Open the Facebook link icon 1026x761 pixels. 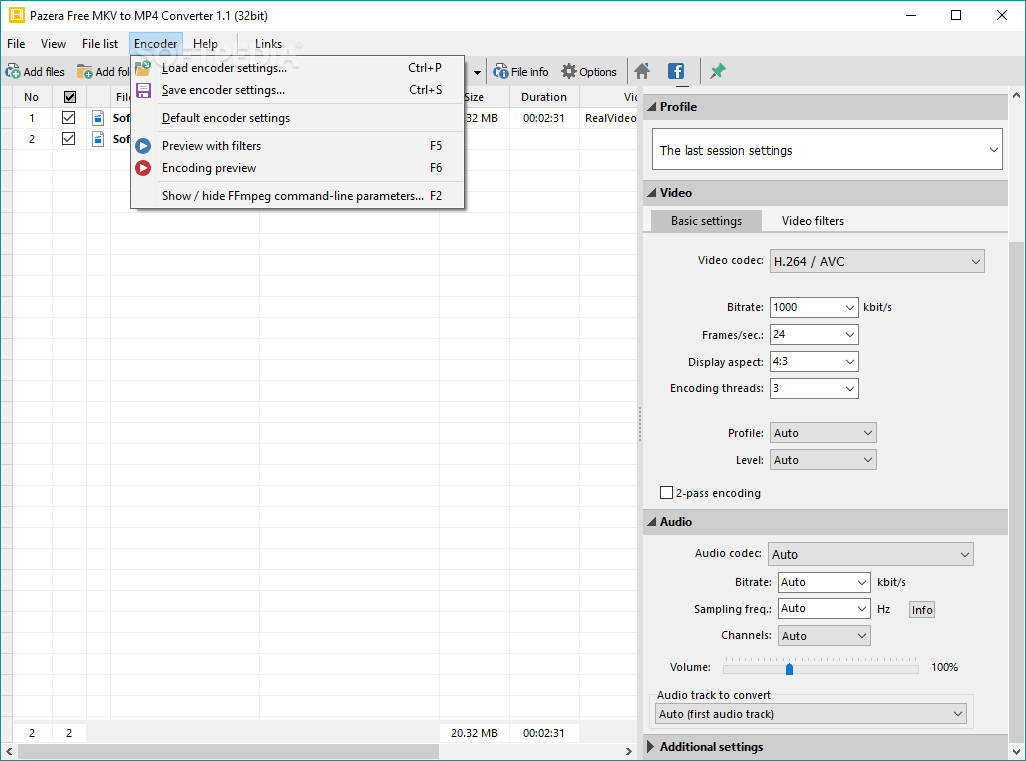(x=676, y=71)
